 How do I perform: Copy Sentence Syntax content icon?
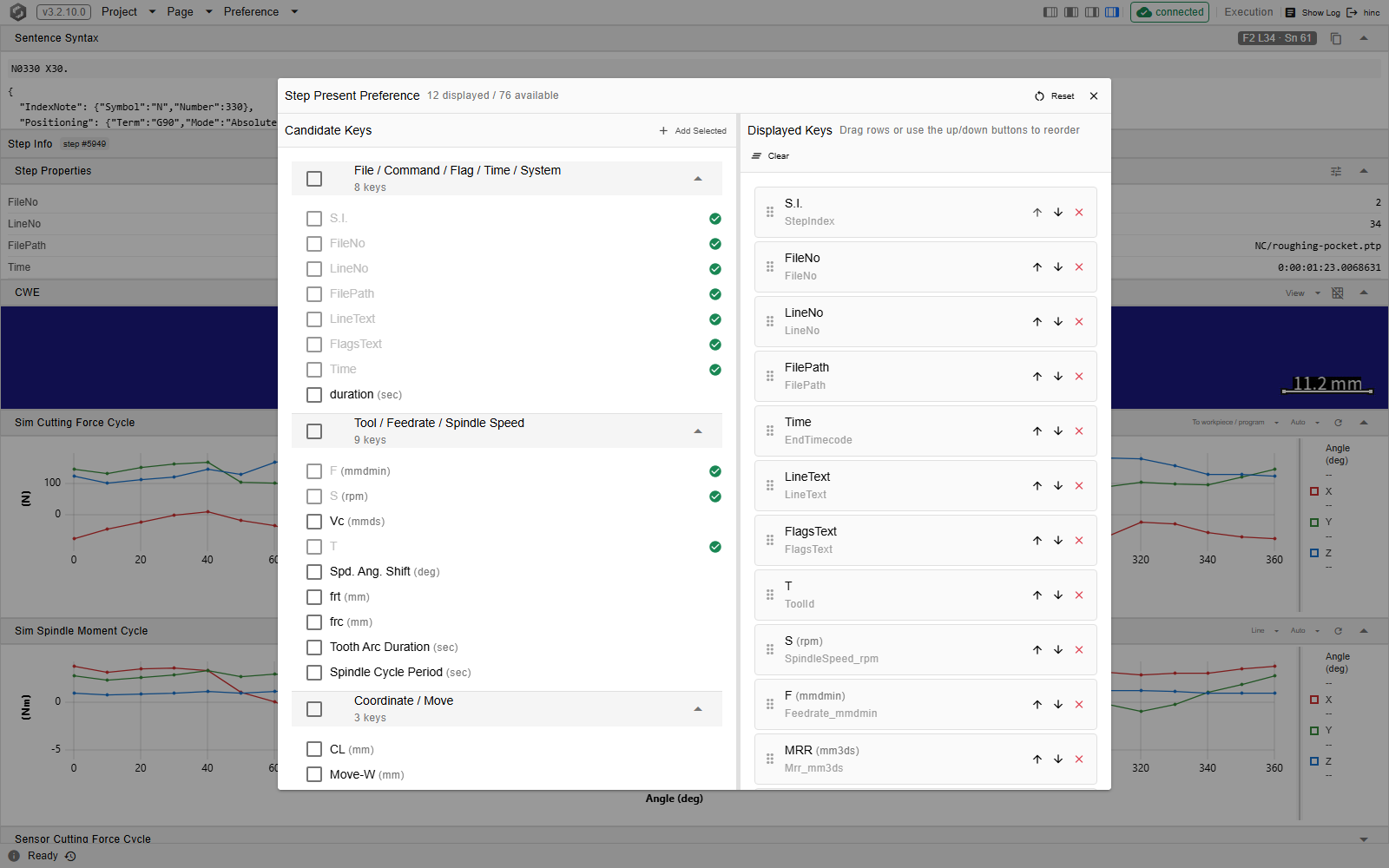tap(1336, 38)
